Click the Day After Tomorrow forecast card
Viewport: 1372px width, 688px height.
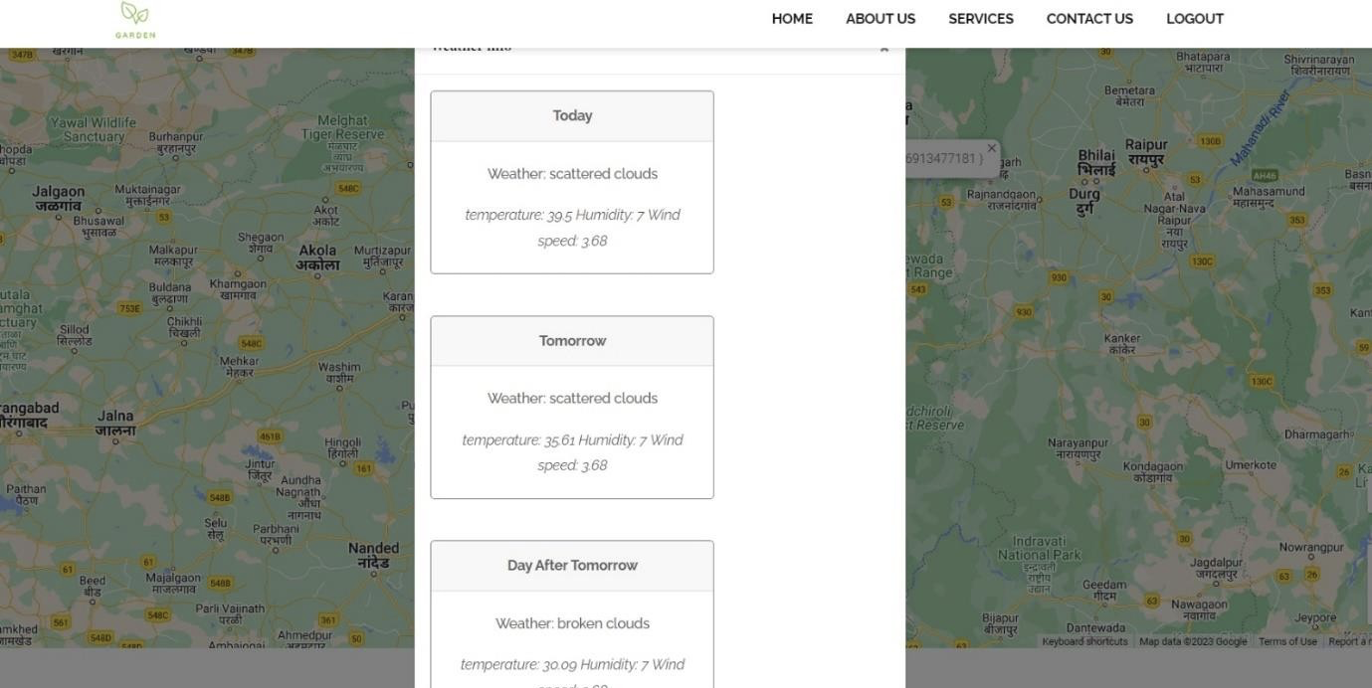(572, 614)
